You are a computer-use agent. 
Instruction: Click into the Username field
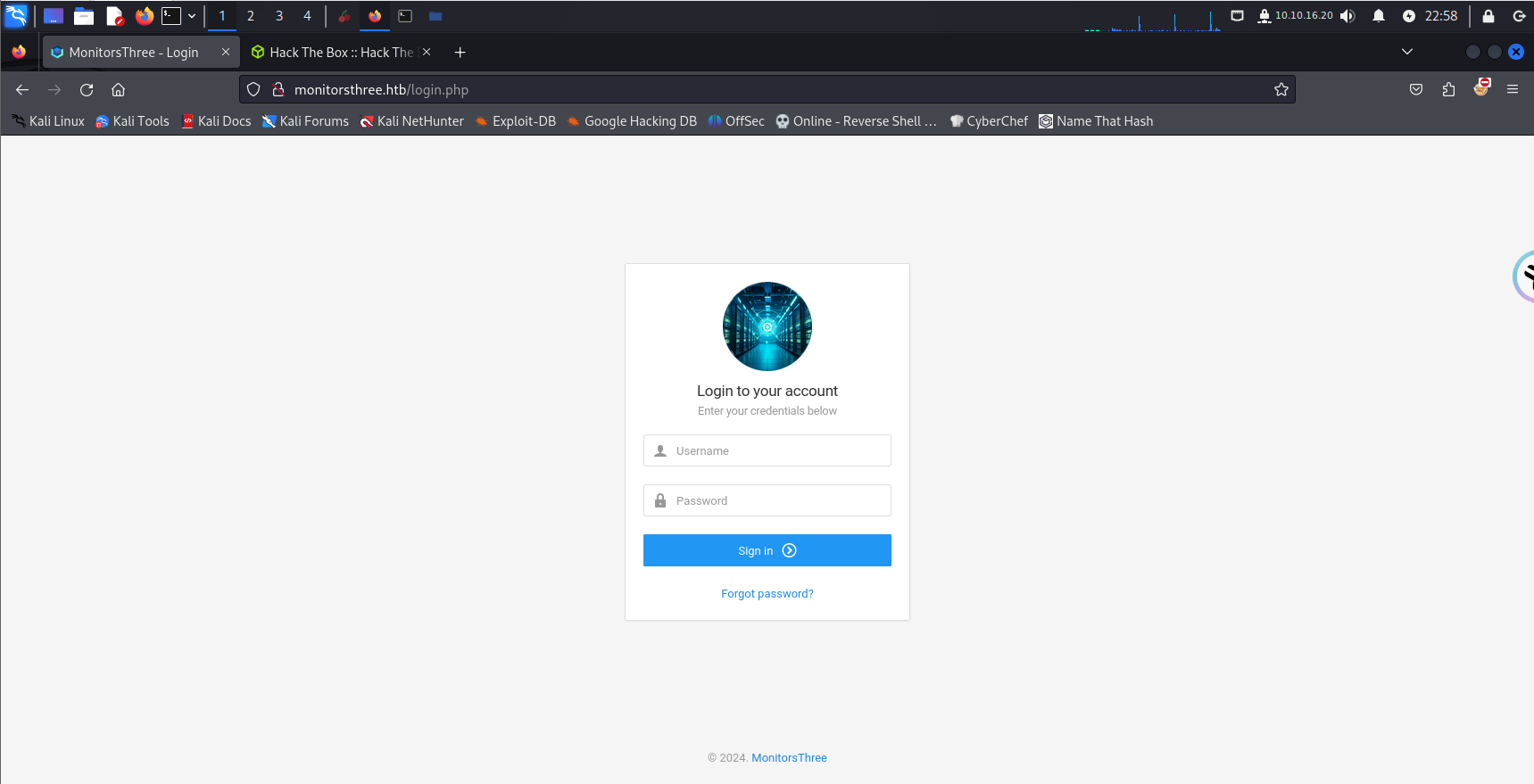pyautogui.click(x=767, y=451)
